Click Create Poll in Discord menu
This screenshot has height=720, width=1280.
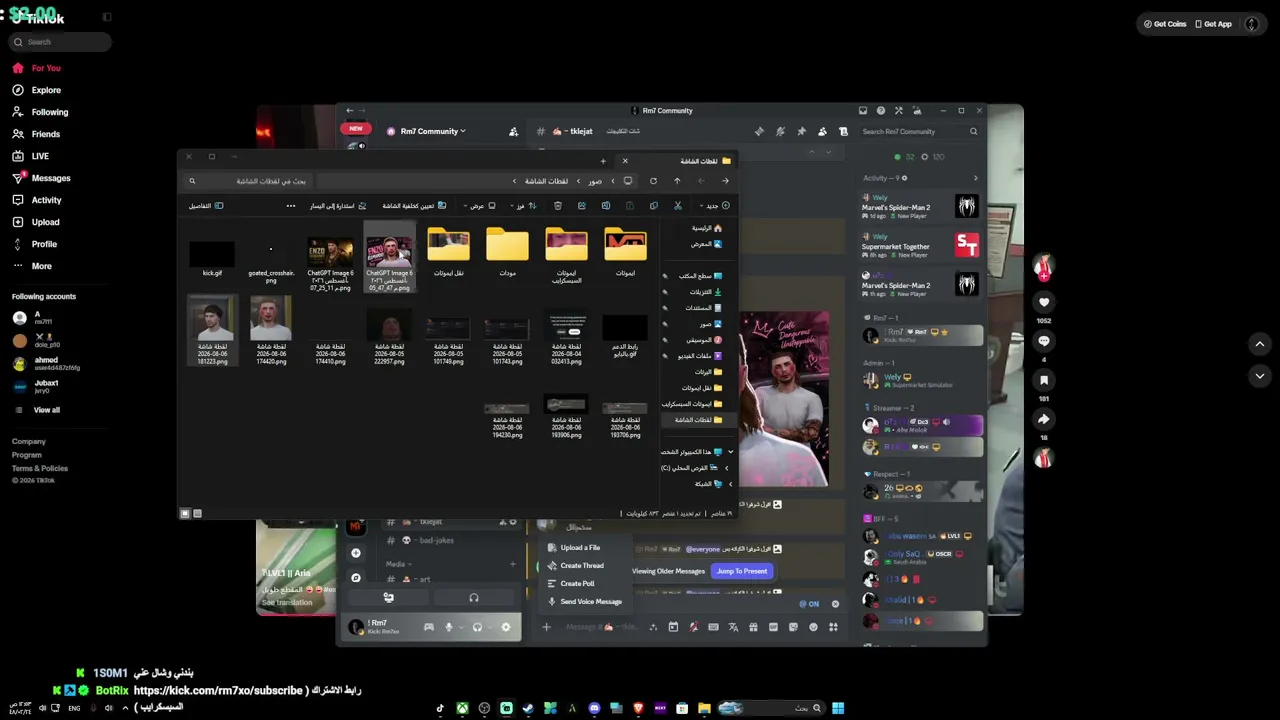577,584
